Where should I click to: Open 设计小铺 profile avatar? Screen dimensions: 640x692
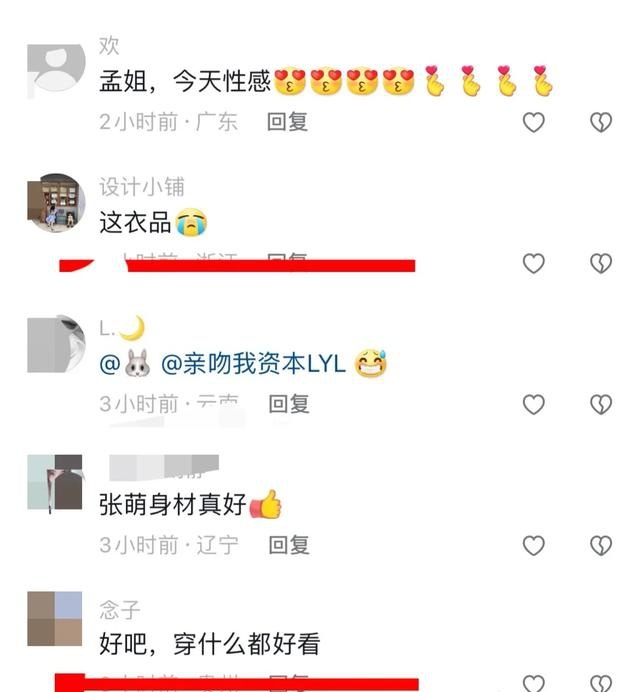(x=56, y=203)
